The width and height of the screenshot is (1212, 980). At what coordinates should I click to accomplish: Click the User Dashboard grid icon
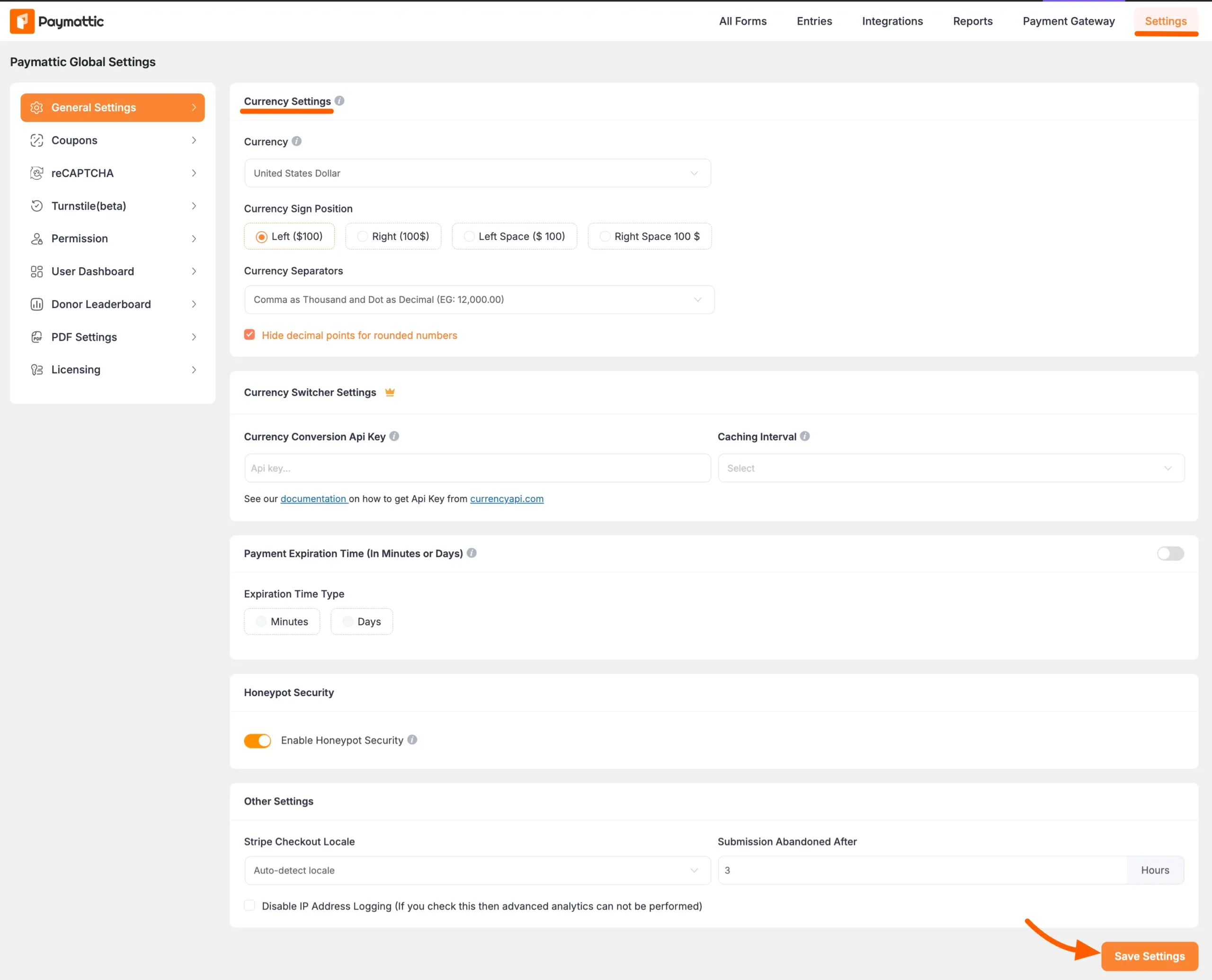37,272
